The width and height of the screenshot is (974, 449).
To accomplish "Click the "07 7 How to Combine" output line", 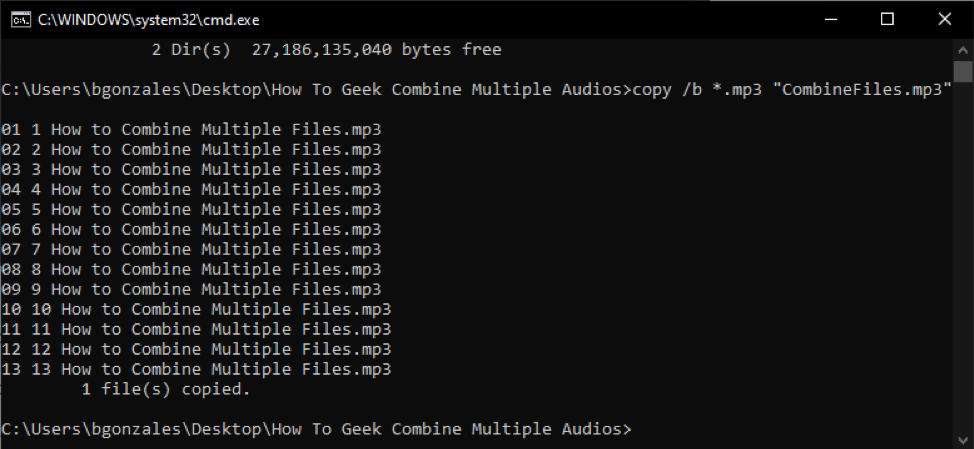I will click(191, 250).
